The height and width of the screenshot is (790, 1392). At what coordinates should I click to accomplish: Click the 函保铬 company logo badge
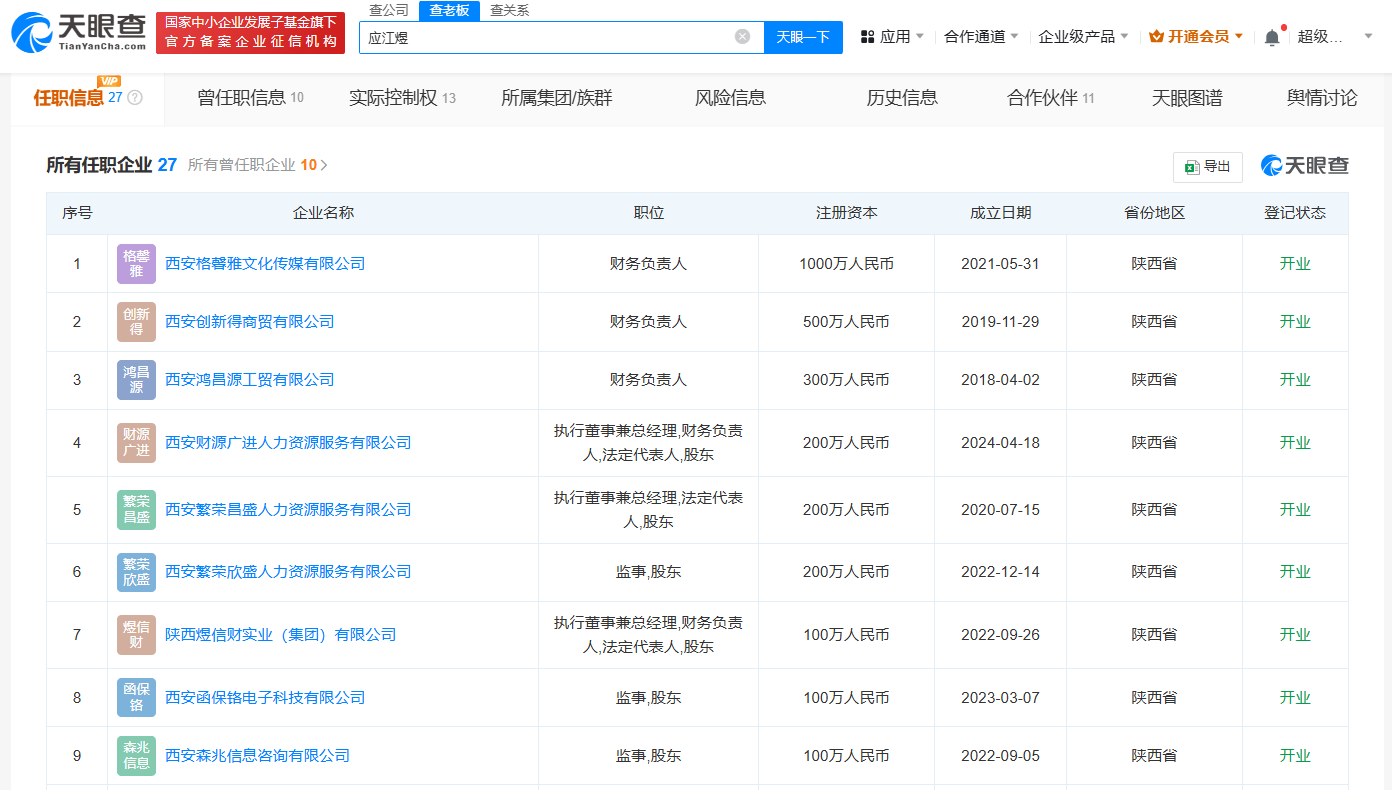tap(136, 698)
